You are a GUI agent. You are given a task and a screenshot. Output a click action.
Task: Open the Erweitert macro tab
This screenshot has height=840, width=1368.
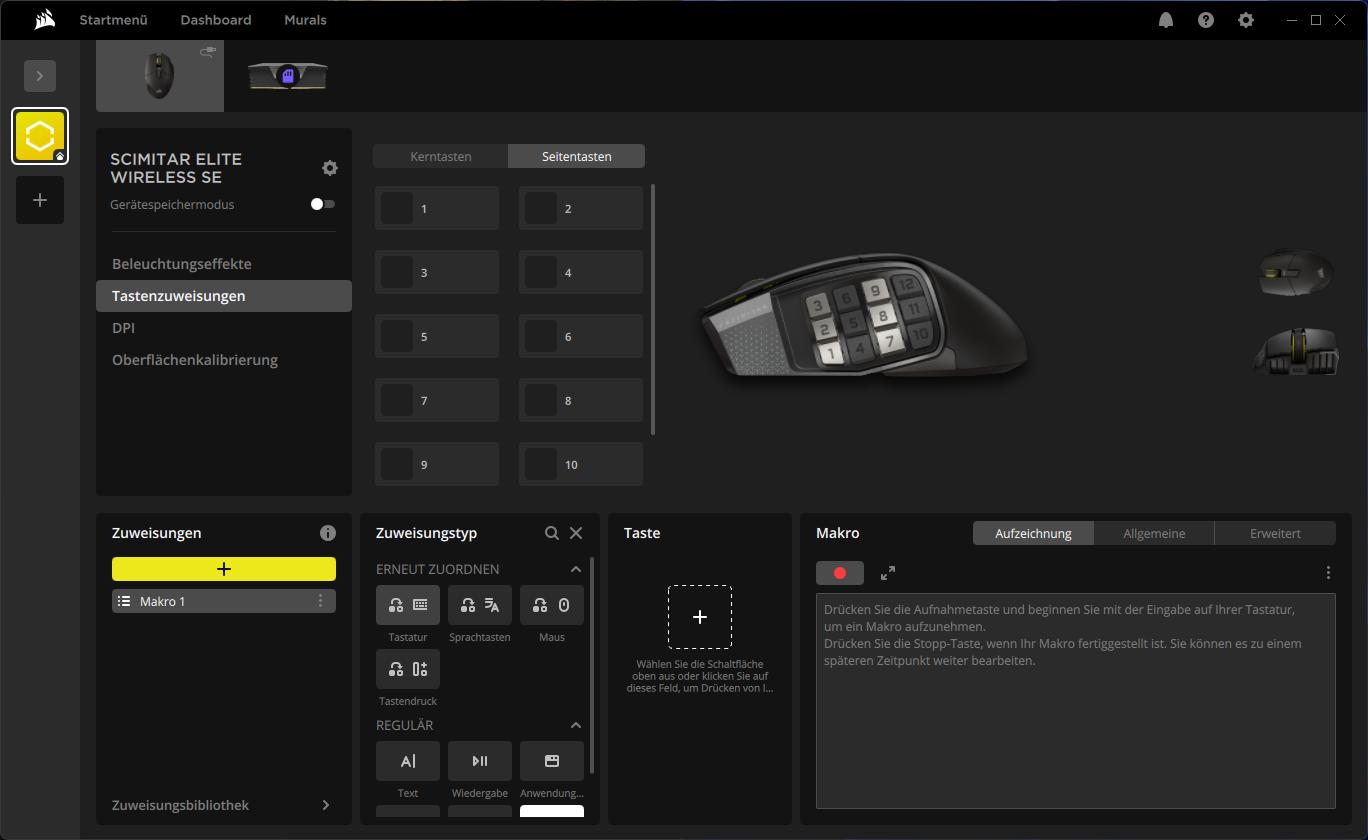click(1275, 533)
